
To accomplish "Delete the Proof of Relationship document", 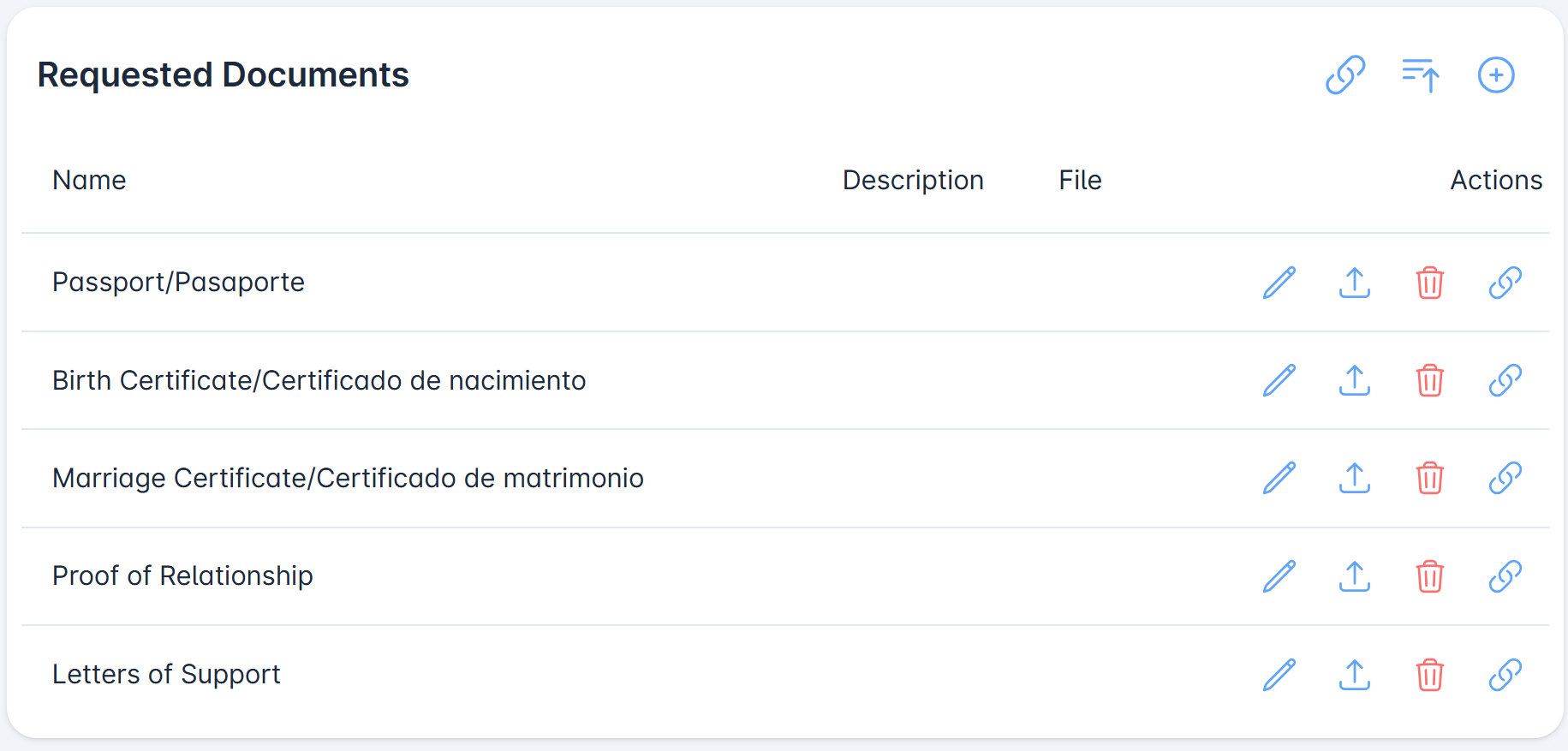I will click(x=1430, y=576).
